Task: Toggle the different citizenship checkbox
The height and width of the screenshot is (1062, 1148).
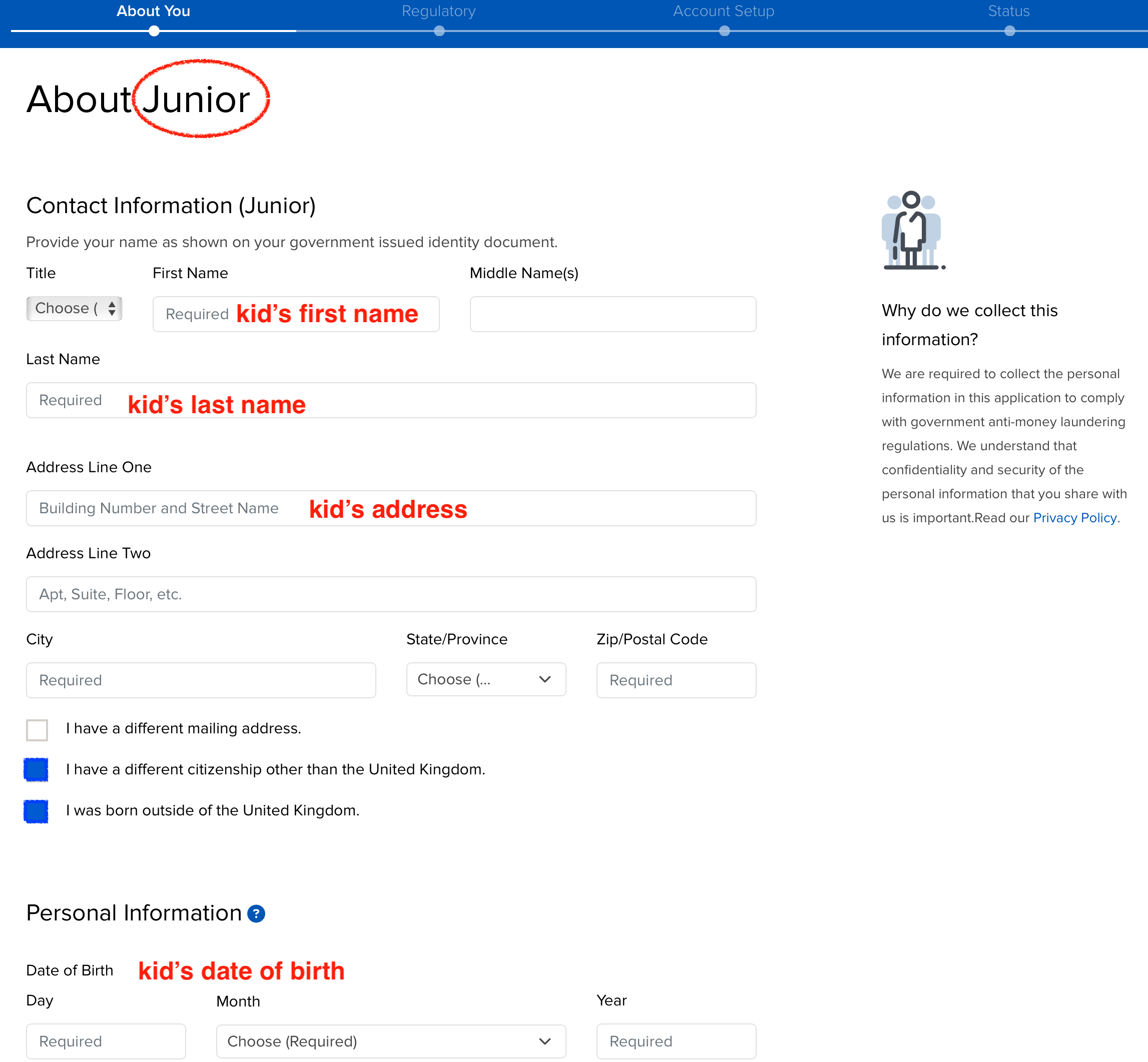Action: (36, 769)
